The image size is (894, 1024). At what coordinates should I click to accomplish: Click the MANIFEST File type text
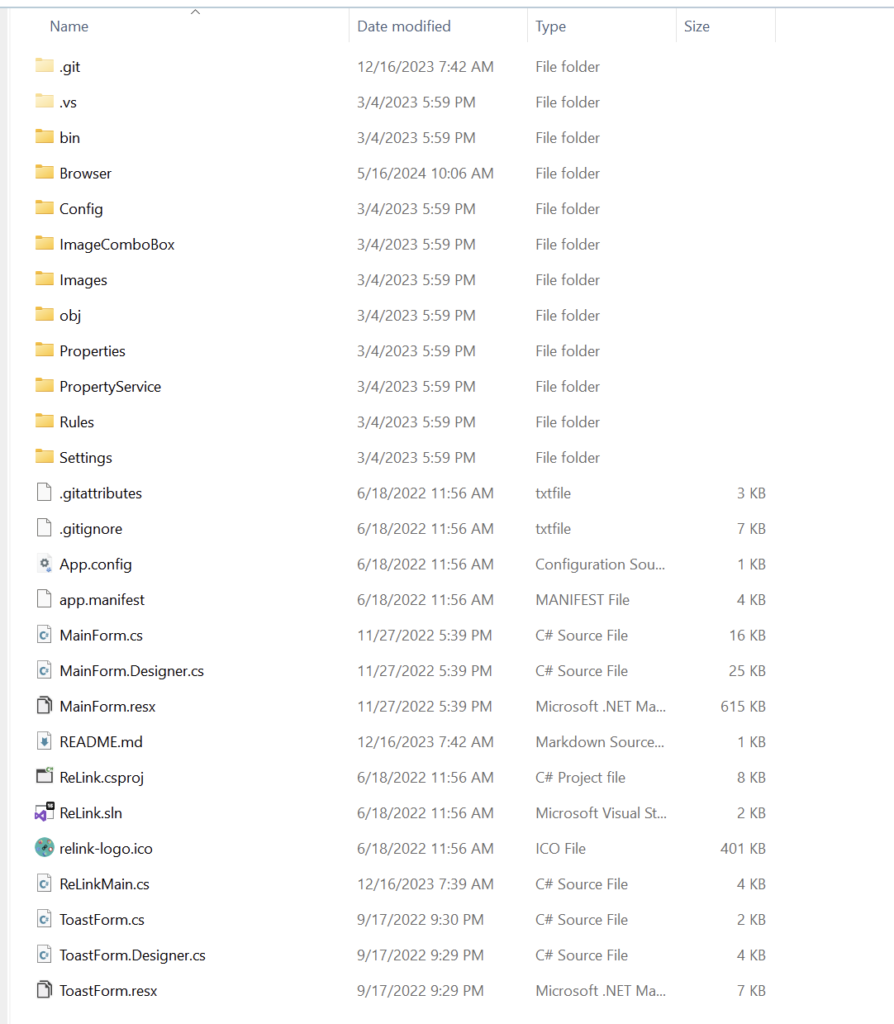pyautogui.click(x=583, y=600)
